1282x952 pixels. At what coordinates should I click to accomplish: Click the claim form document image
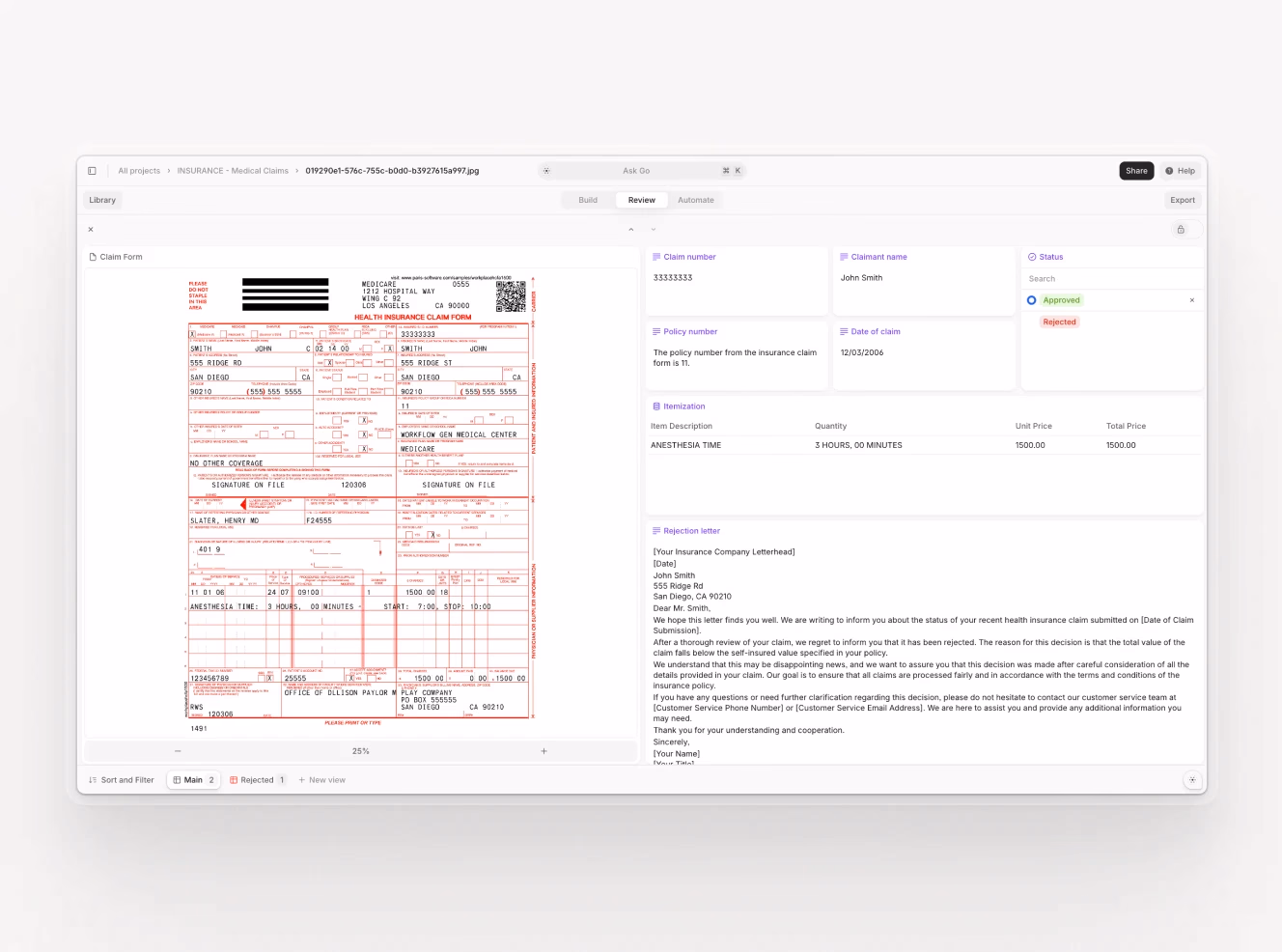pos(359,502)
